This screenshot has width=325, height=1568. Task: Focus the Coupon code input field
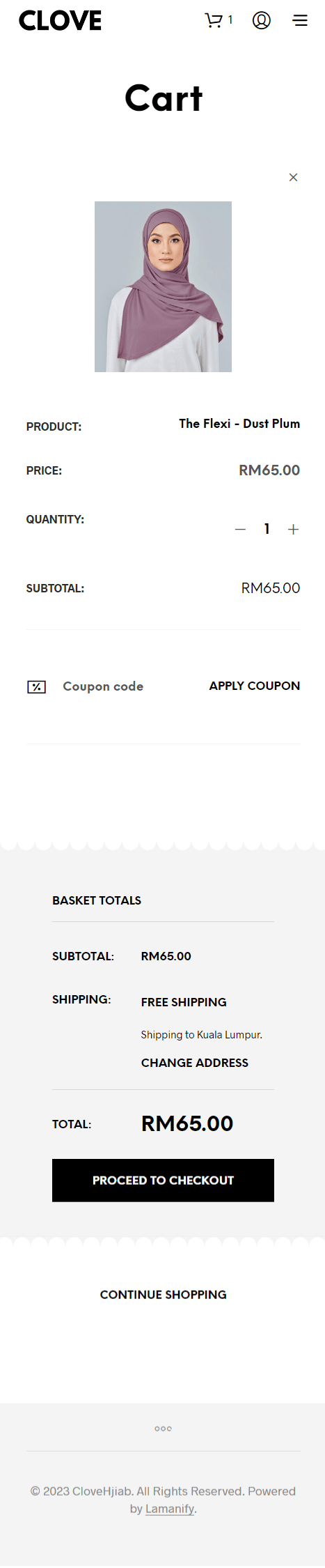pyautogui.click(x=118, y=686)
